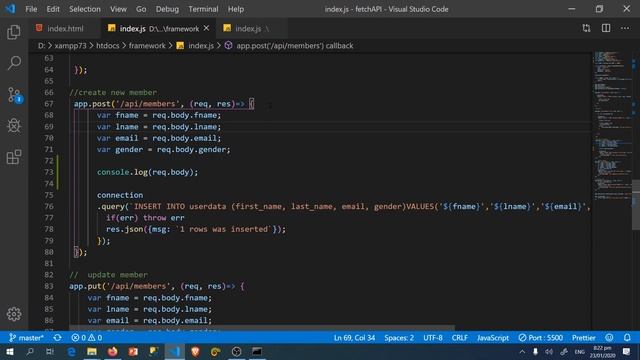Click the '// update member' comment
The height and width of the screenshot is (360, 640).
pos(109,275)
